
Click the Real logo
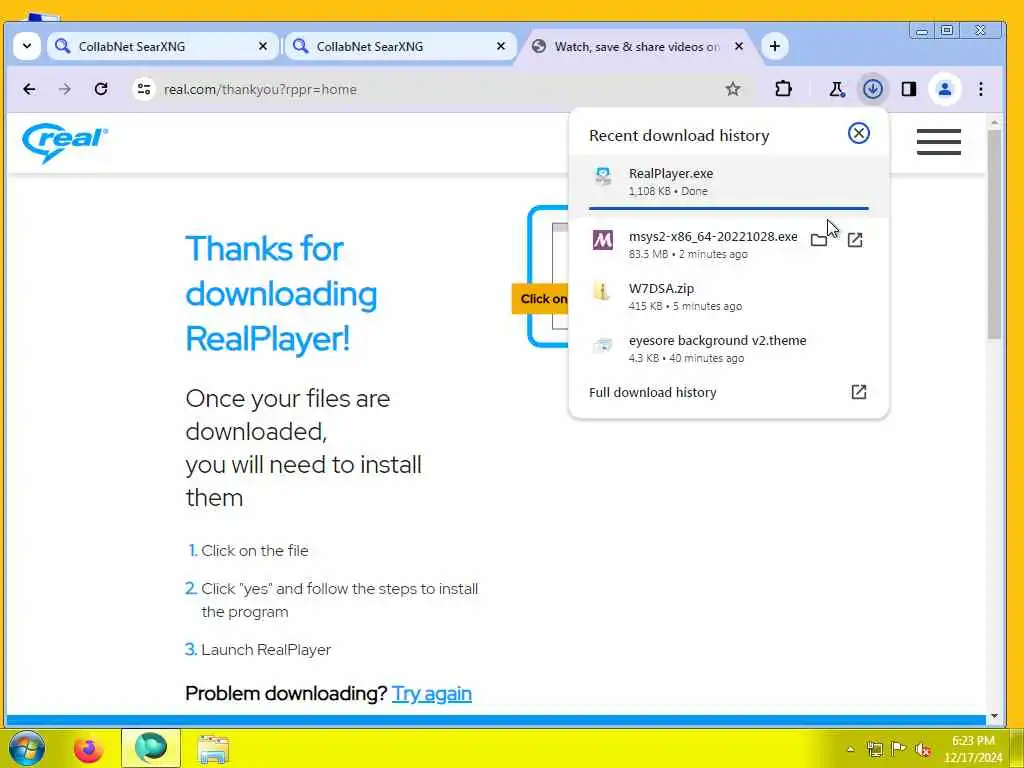point(64,142)
